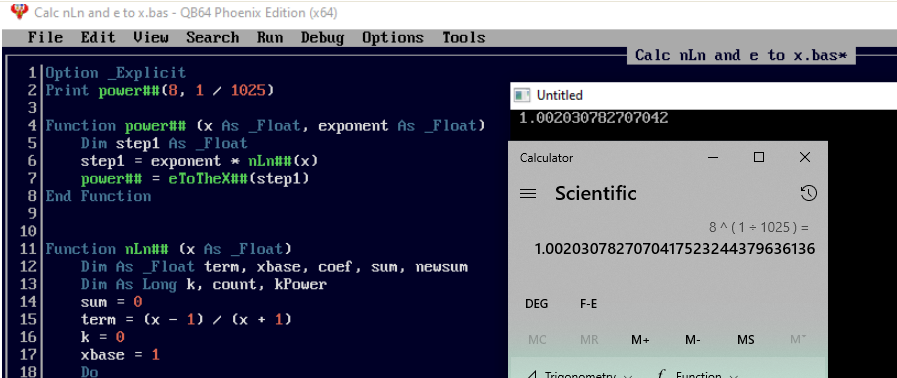Click line 2 Print power##(8, 1 / 1025)

coord(160,90)
